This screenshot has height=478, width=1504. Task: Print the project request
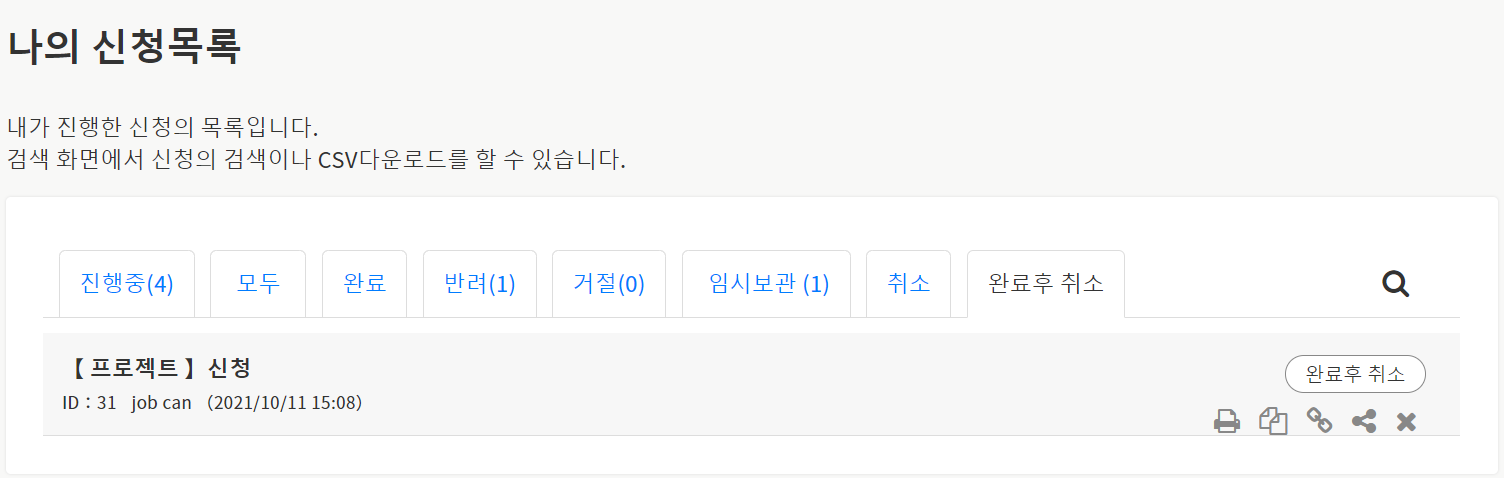pos(1227,422)
